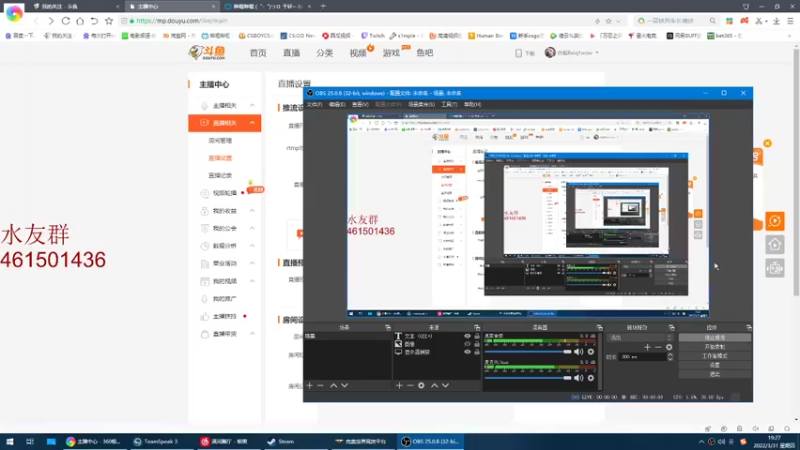
Task: Open the 帮助(H) menu in OBS
Action: coord(472,105)
